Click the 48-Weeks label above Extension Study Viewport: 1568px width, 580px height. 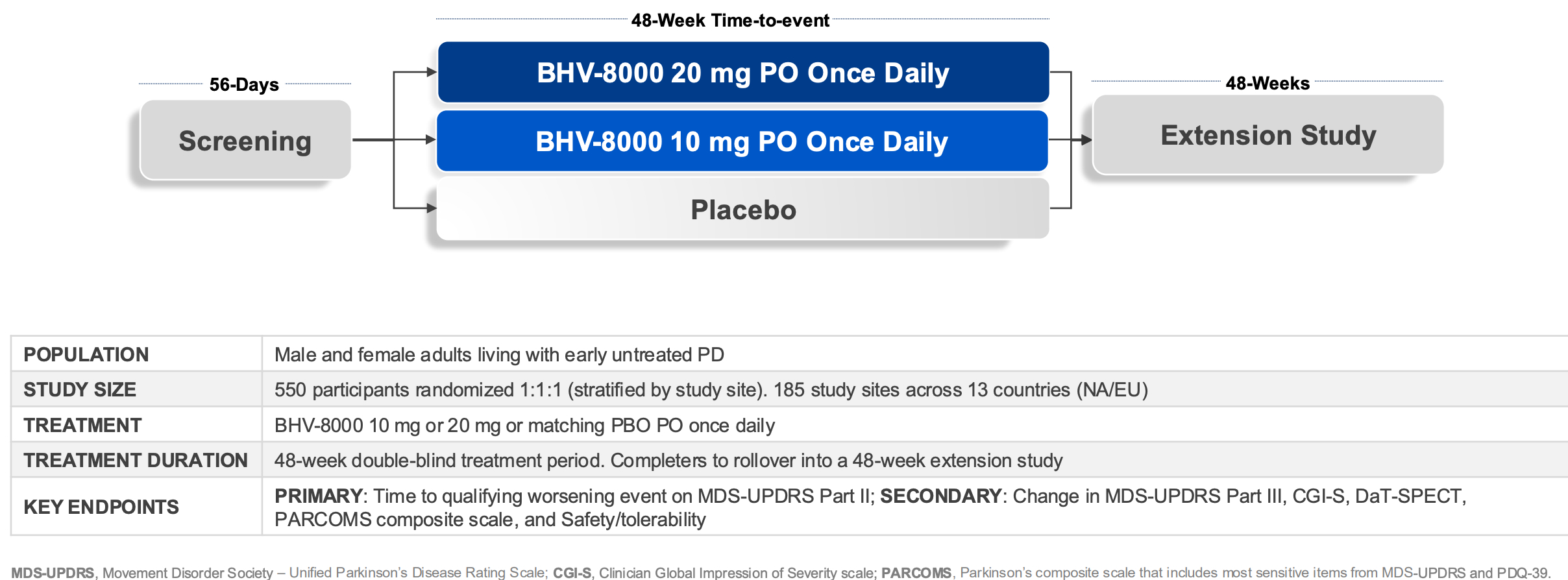(1268, 83)
